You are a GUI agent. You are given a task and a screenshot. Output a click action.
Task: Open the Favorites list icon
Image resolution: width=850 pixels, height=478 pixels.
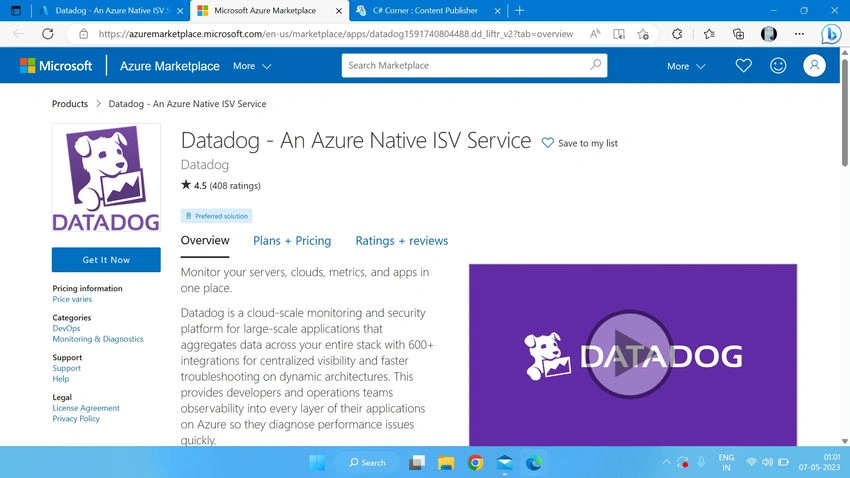[x=709, y=34]
